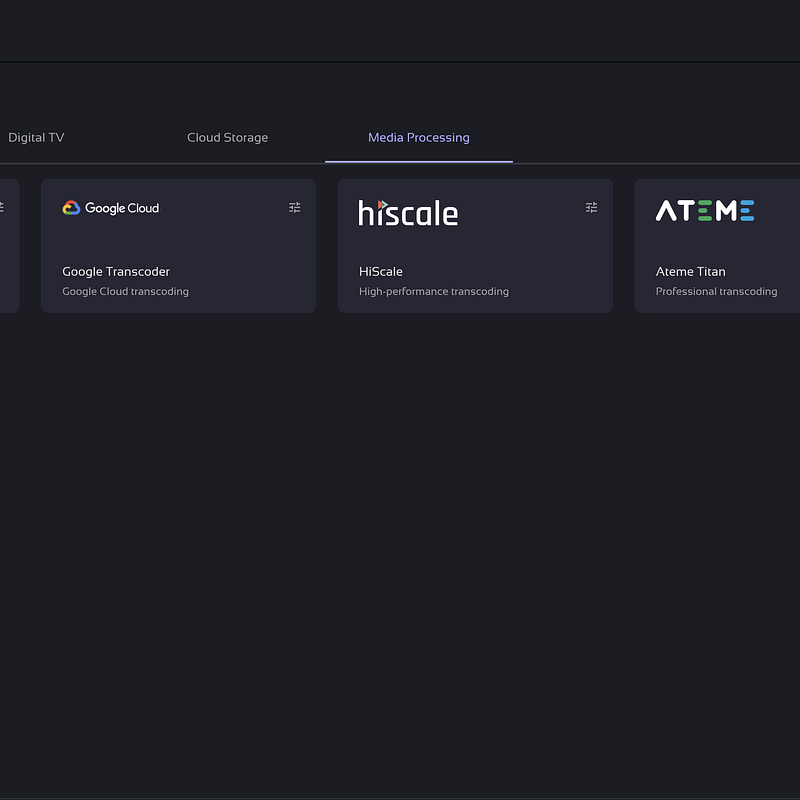Click the Google Transcoder title

[x=116, y=272]
